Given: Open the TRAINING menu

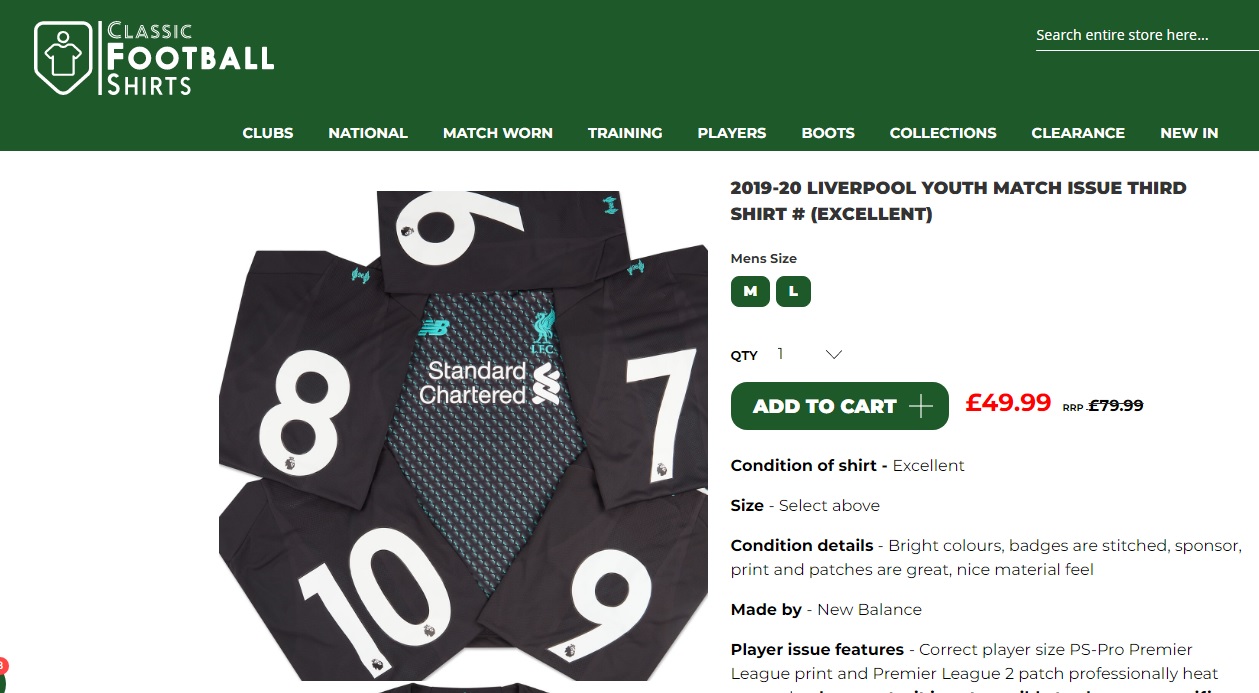Looking at the screenshot, I should [x=625, y=133].
